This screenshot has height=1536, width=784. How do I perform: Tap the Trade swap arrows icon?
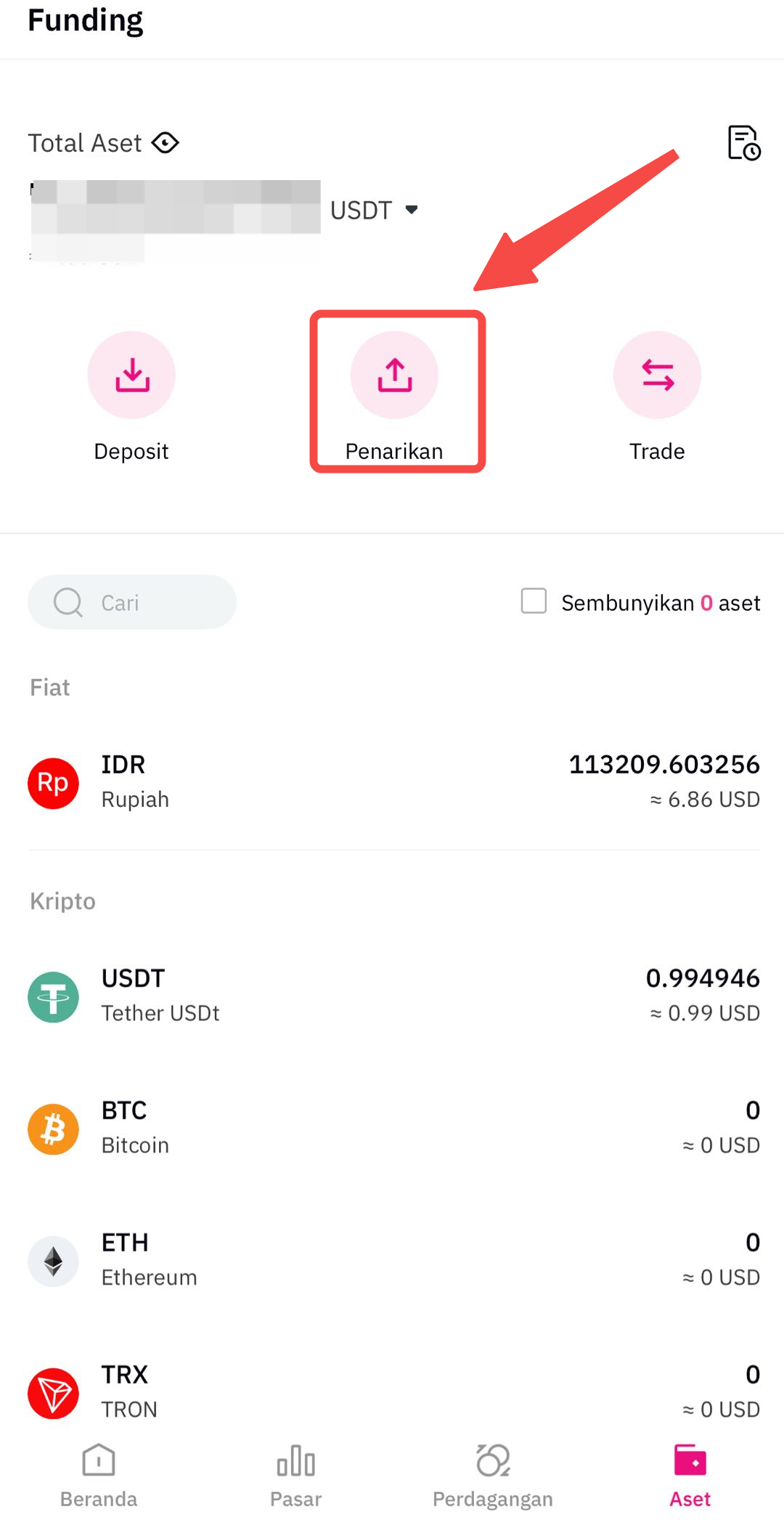657,375
